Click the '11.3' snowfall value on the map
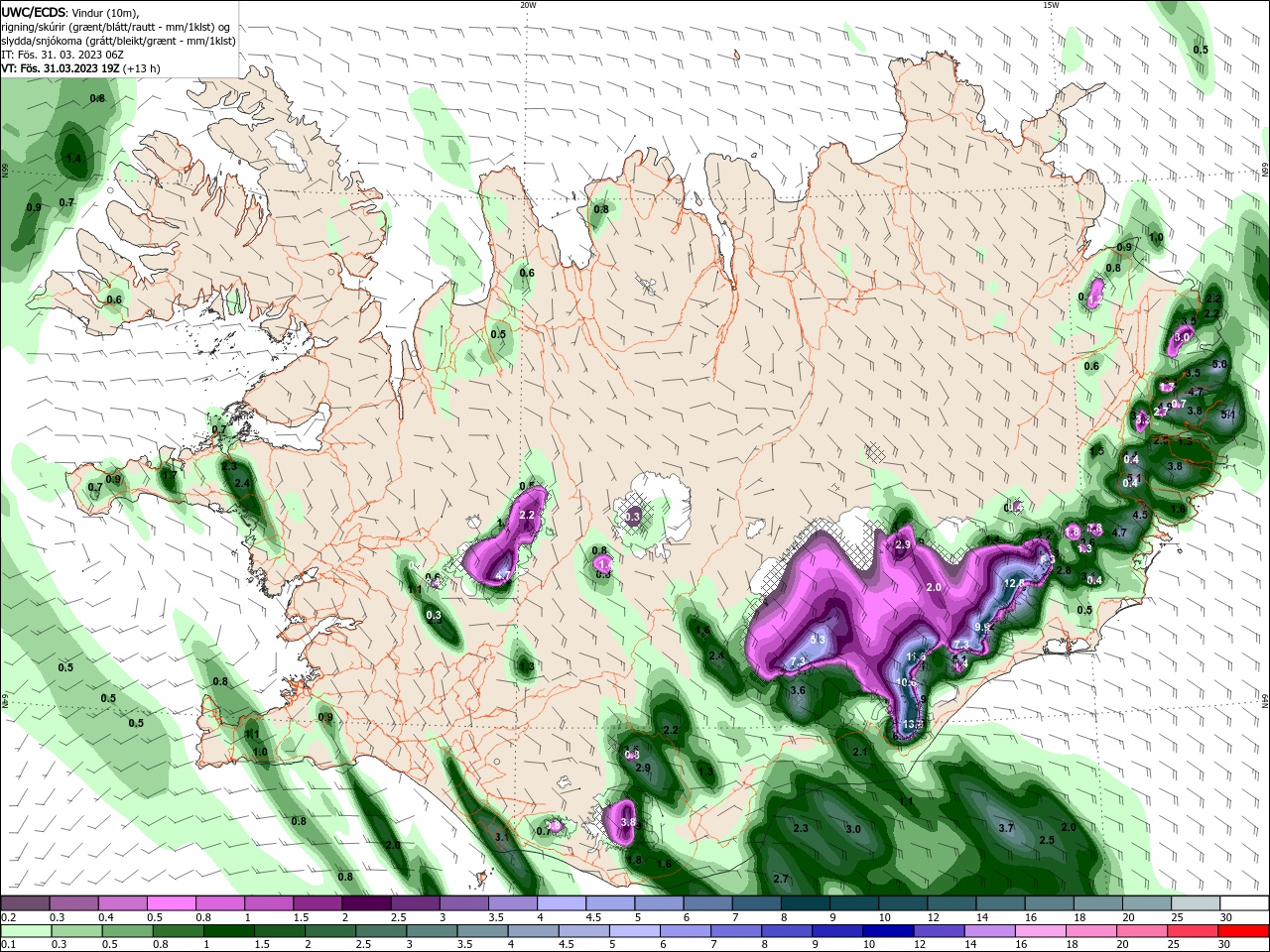 pyautogui.click(x=916, y=656)
